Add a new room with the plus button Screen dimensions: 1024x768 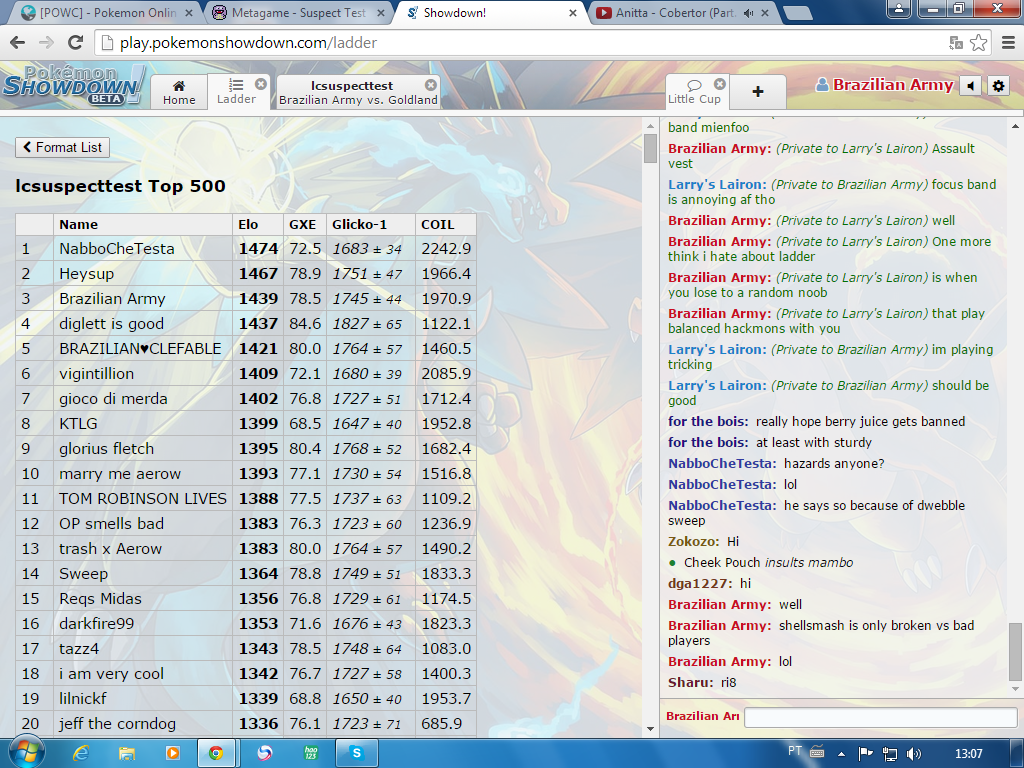pyautogui.click(x=758, y=91)
